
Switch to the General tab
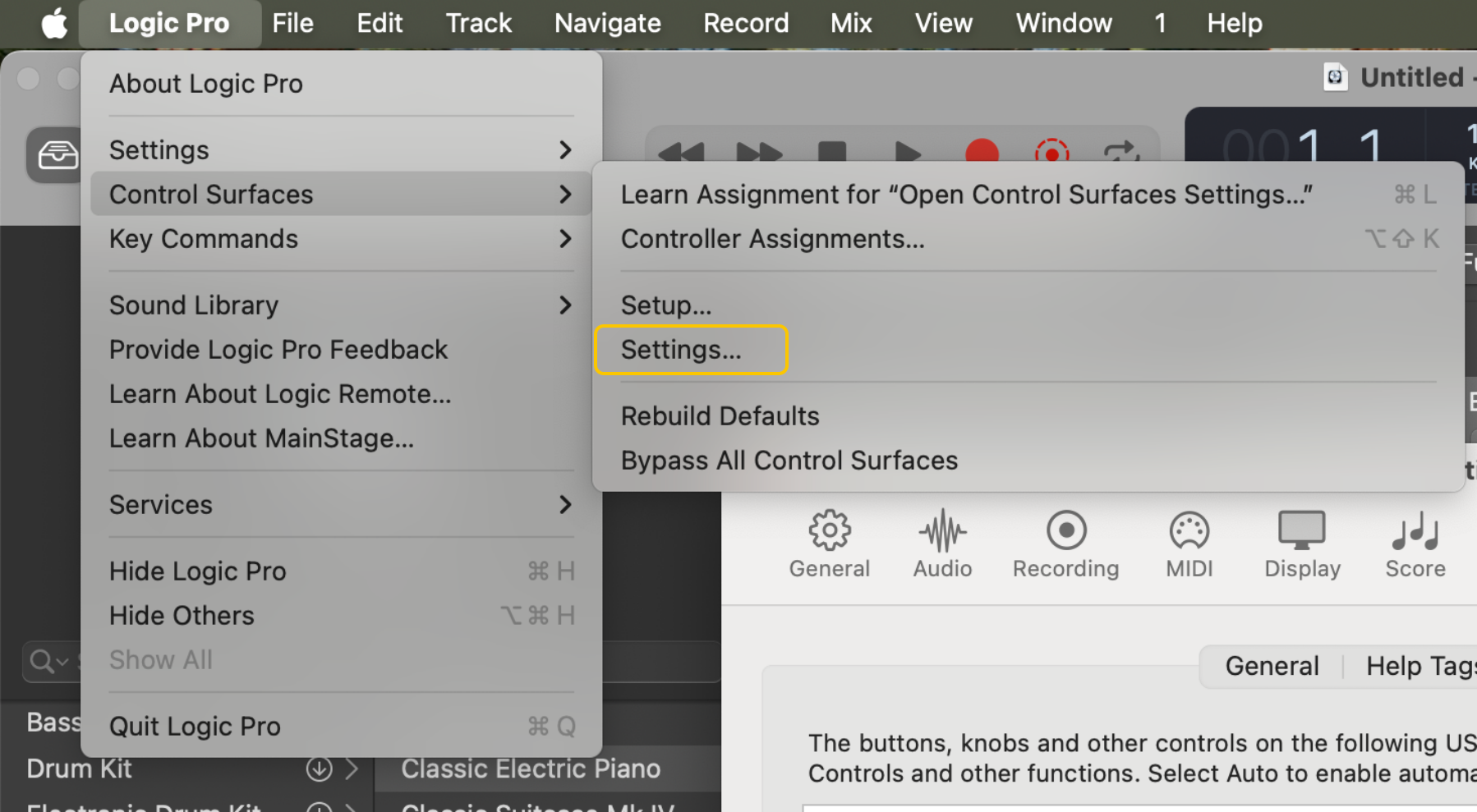point(1272,666)
